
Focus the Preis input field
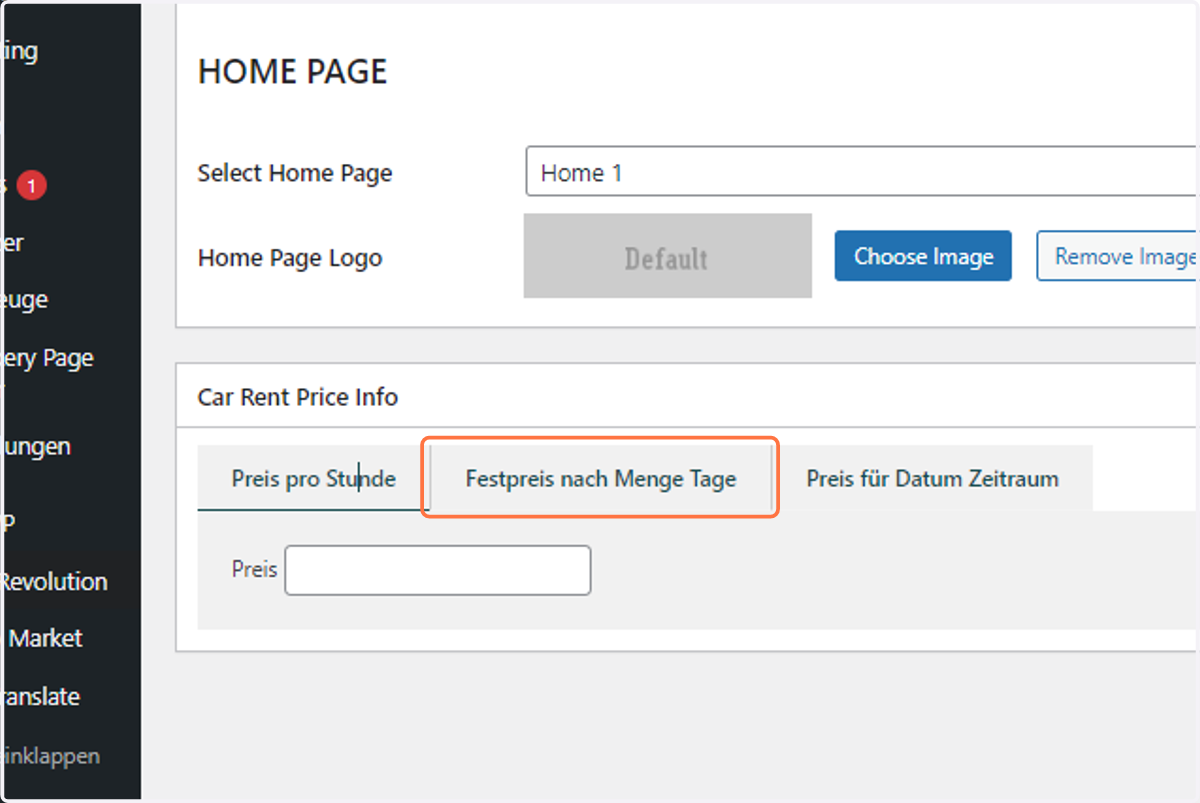click(x=438, y=570)
